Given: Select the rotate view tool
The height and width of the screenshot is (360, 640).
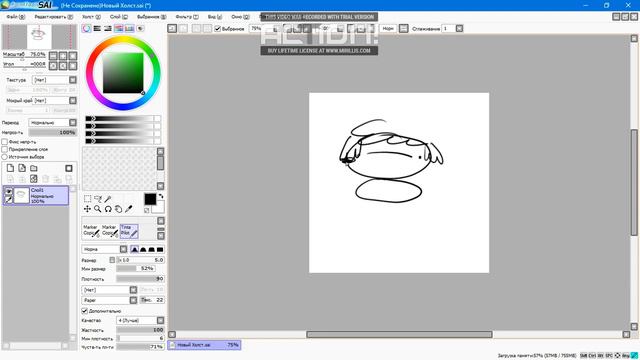Looking at the screenshot, I should pos(108,209).
